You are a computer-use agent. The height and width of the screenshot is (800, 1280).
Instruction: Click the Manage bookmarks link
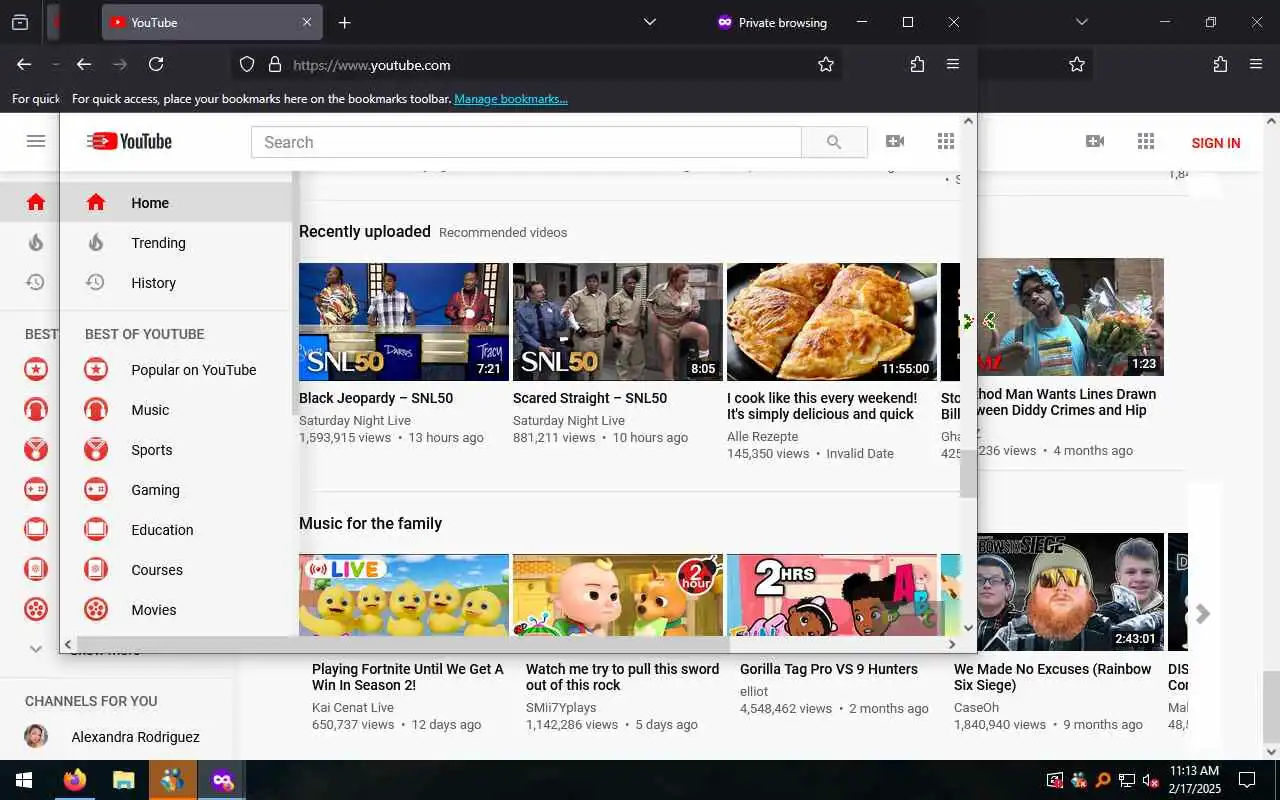pyautogui.click(x=511, y=99)
